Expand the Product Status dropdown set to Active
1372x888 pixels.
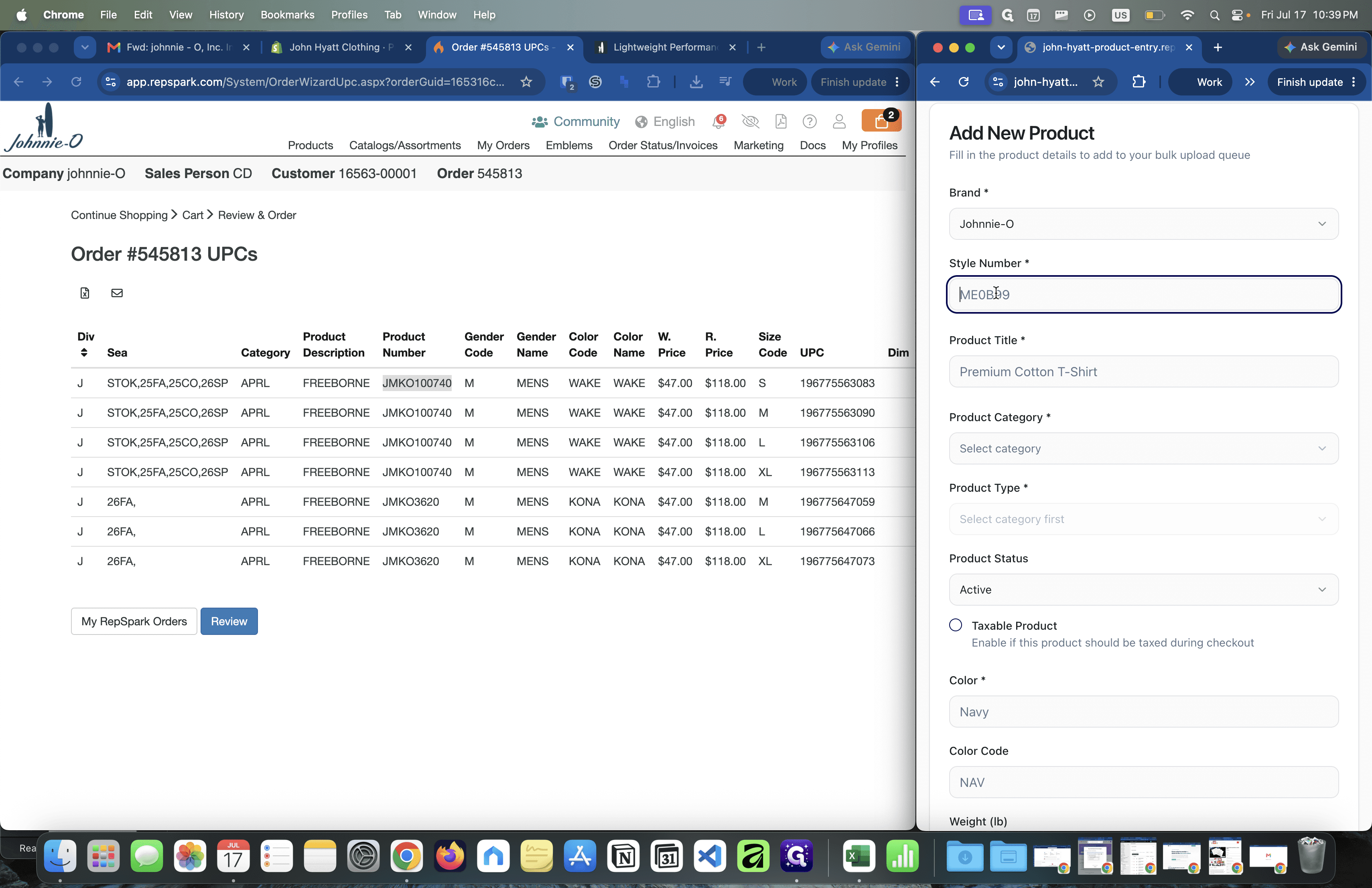click(1143, 590)
